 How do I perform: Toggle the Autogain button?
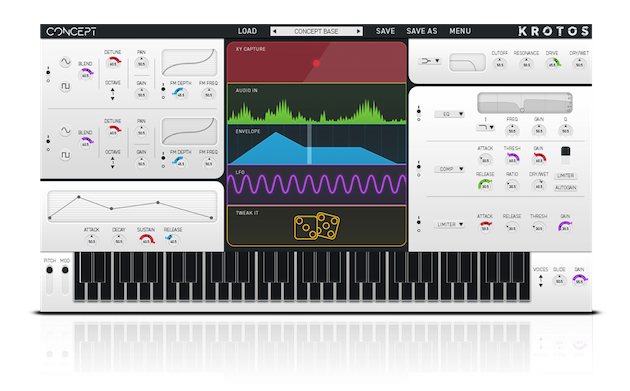pos(565,188)
